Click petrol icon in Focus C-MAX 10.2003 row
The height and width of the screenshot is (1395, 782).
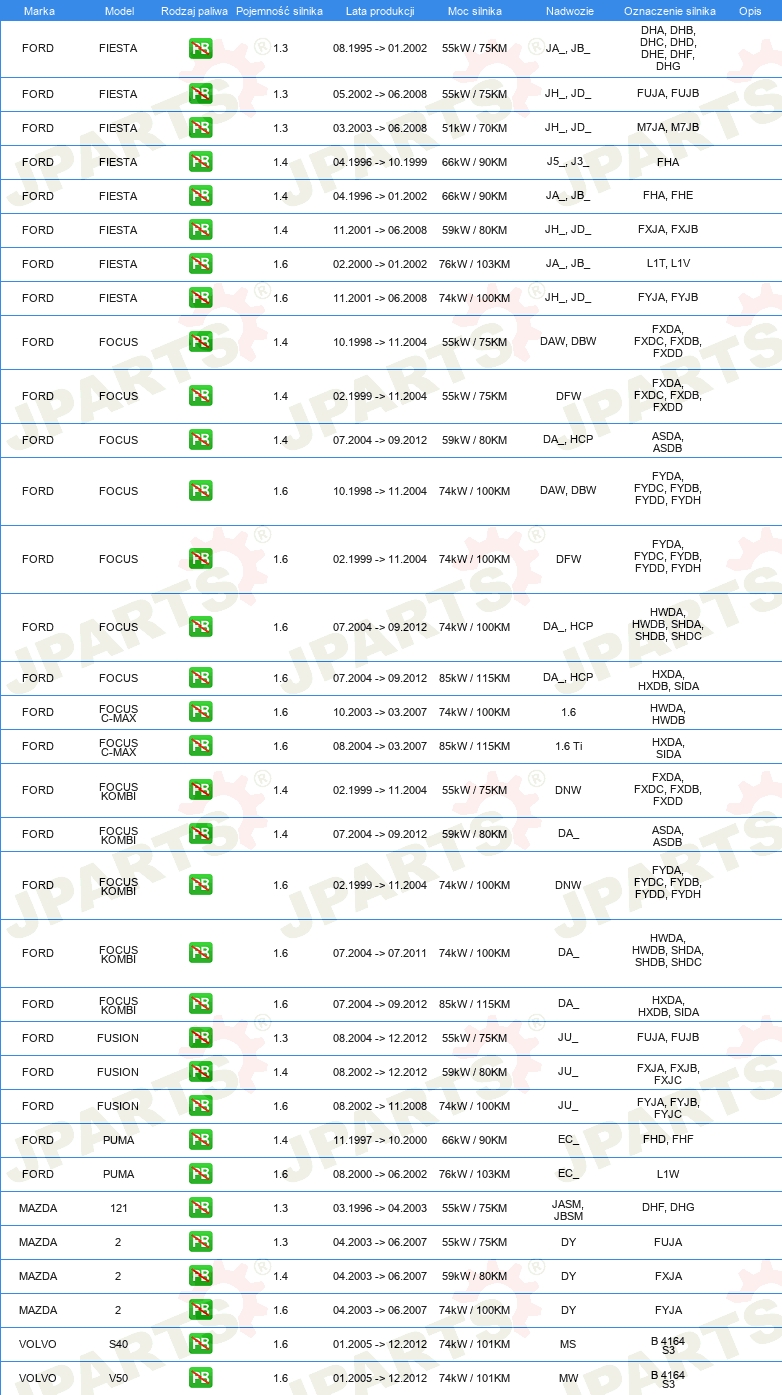[x=201, y=712]
